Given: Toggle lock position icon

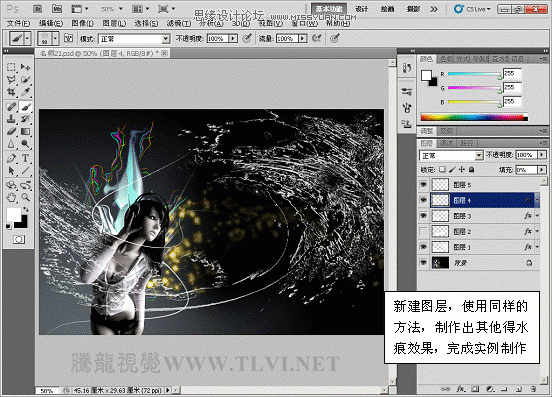Looking at the screenshot, I should click(x=462, y=170).
